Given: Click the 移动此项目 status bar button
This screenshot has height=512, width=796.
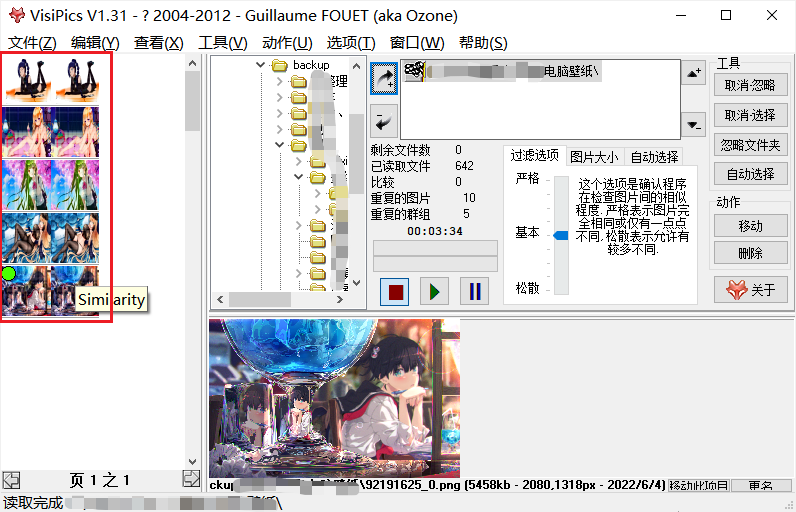Looking at the screenshot, I should (699, 486).
